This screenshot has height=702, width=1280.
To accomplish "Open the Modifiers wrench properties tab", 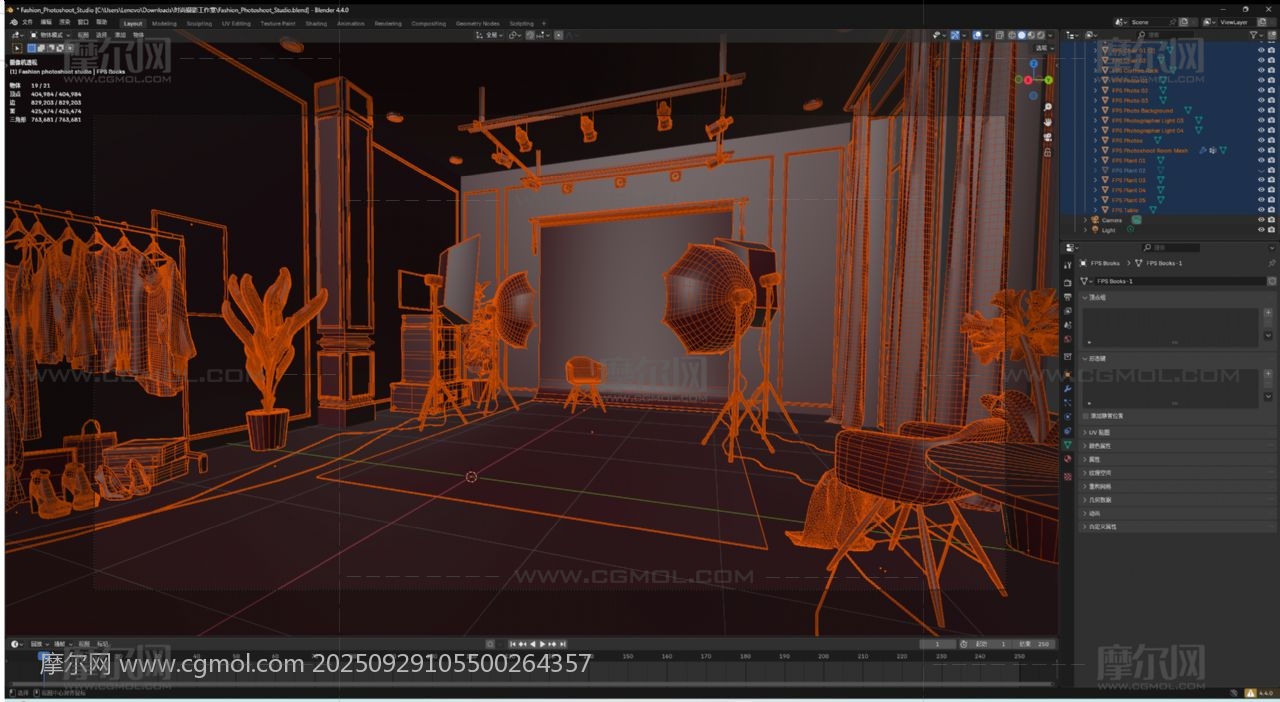I will [1068, 388].
